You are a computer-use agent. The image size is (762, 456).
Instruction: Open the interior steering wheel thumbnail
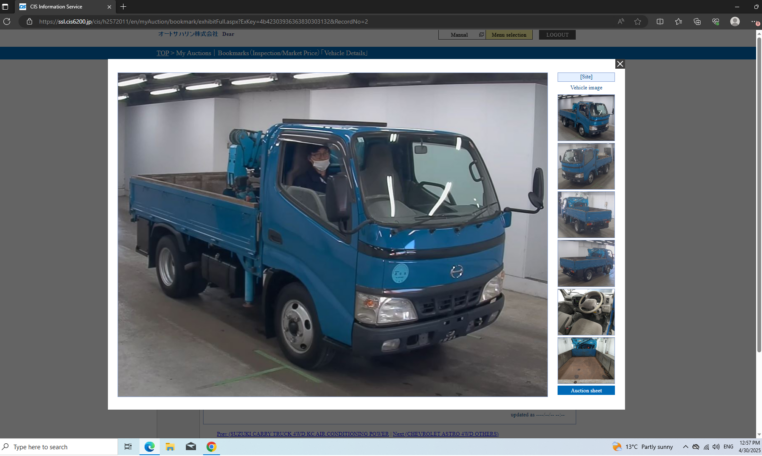point(586,312)
